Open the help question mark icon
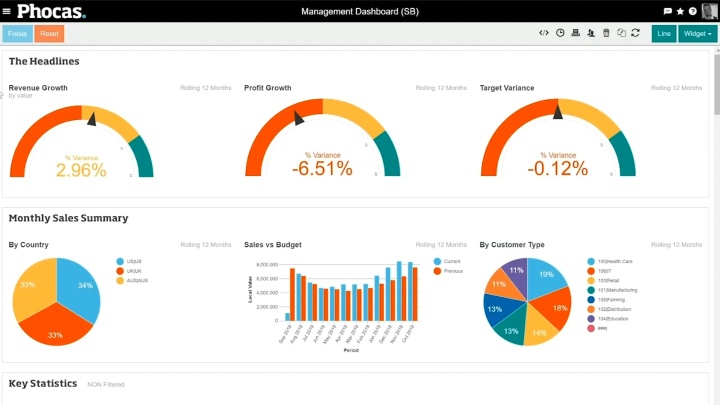The height and width of the screenshot is (405, 720). point(692,11)
